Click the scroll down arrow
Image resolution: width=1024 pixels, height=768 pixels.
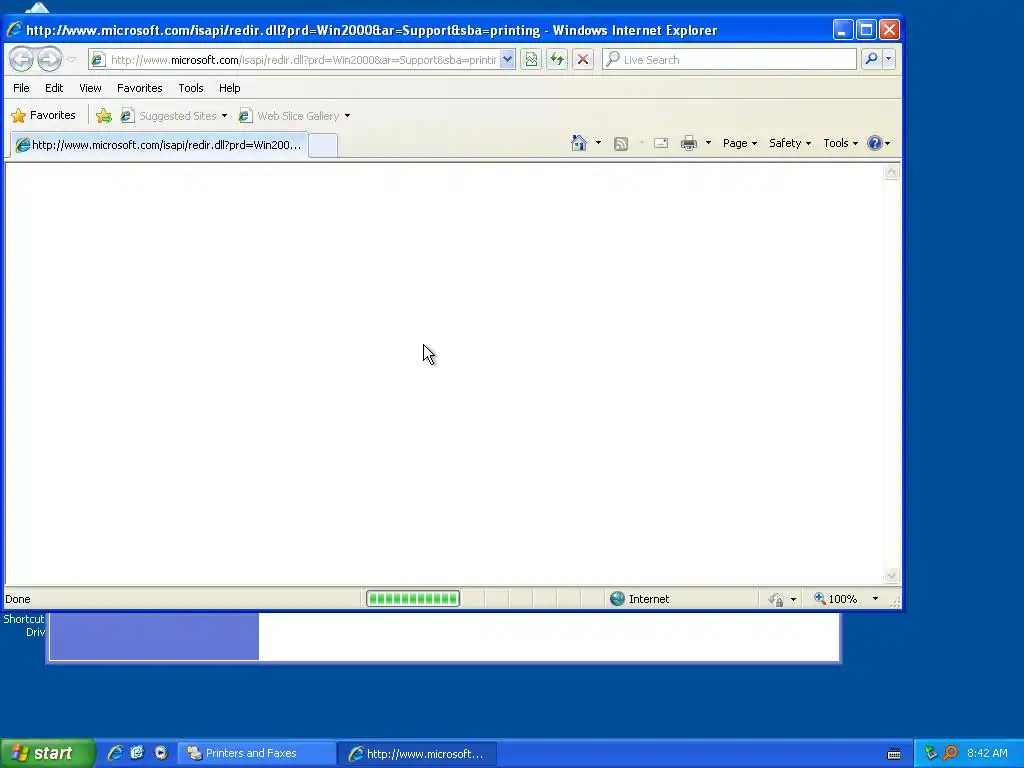point(891,575)
